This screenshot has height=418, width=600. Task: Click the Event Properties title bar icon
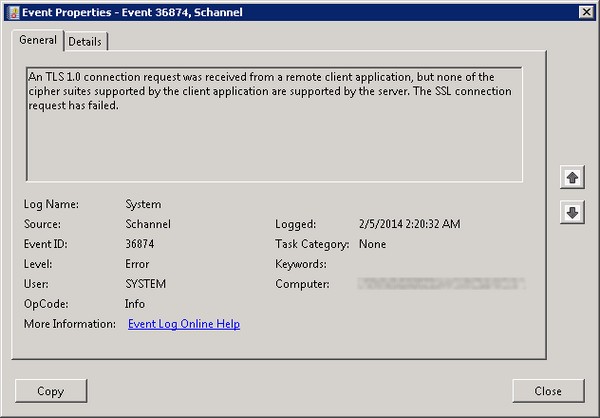coord(13,13)
